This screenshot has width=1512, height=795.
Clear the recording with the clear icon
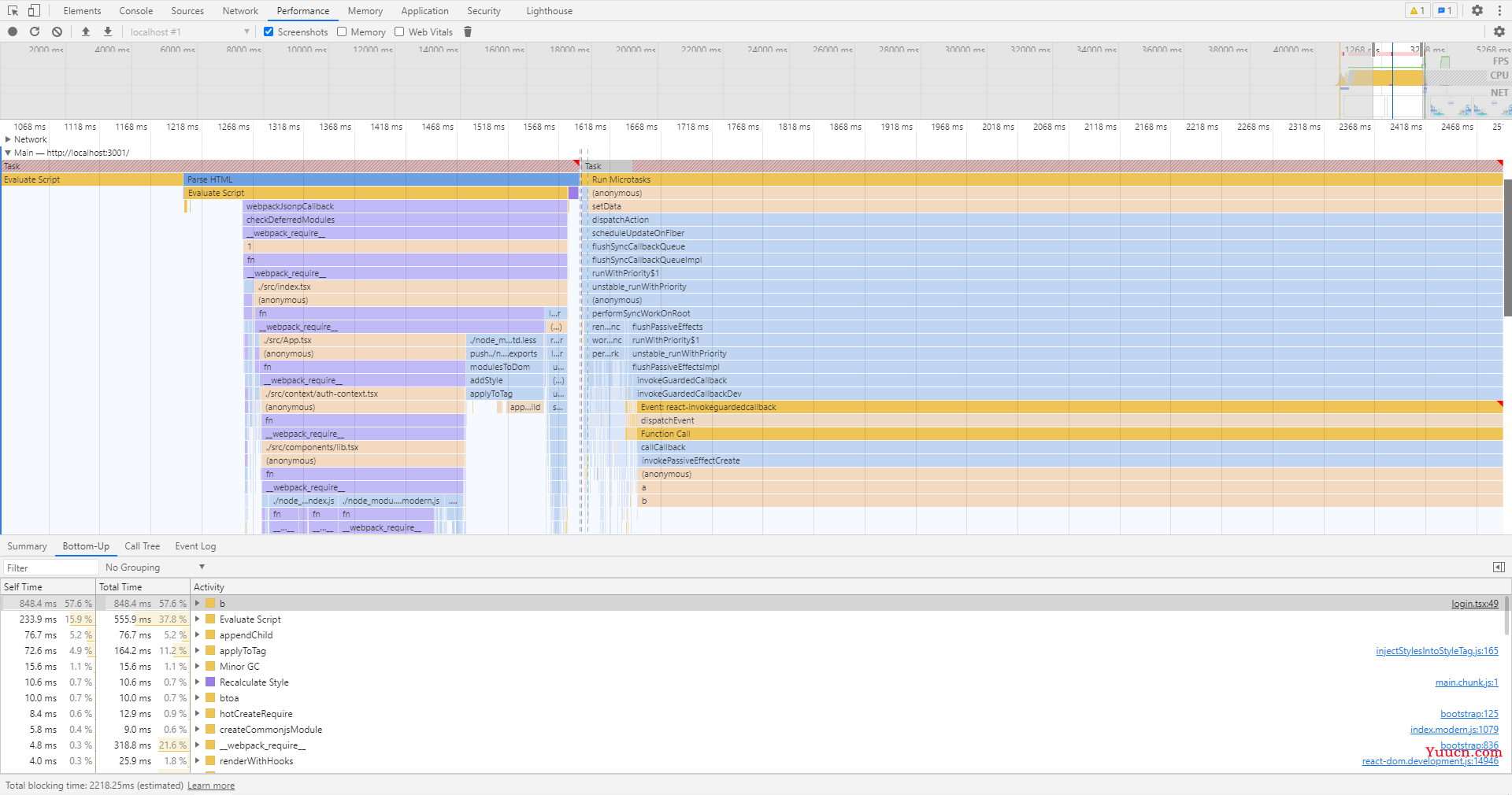click(x=57, y=31)
